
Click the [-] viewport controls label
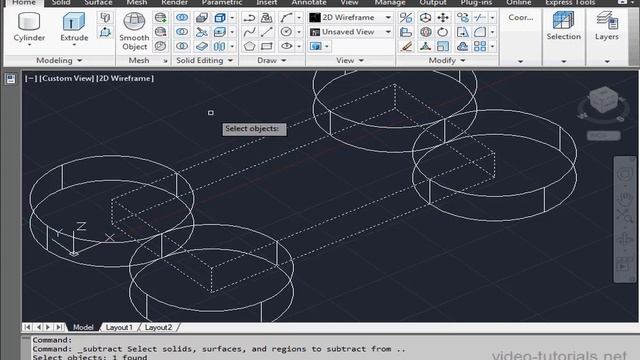click(x=31, y=78)
